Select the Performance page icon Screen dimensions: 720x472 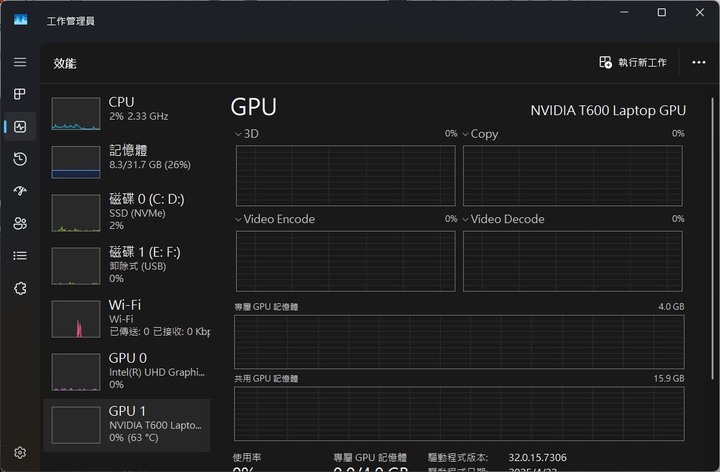[20, 126]
